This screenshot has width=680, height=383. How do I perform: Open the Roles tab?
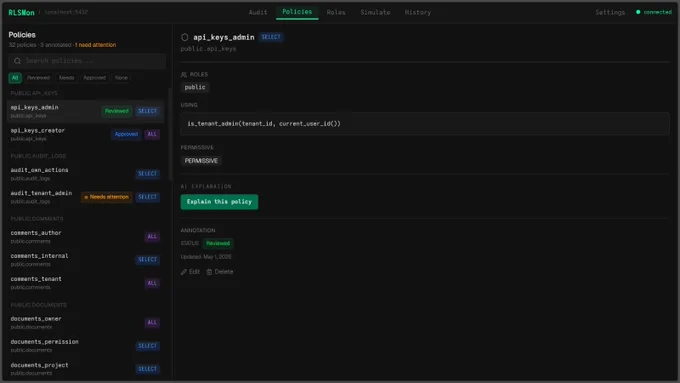click(336, 12)
